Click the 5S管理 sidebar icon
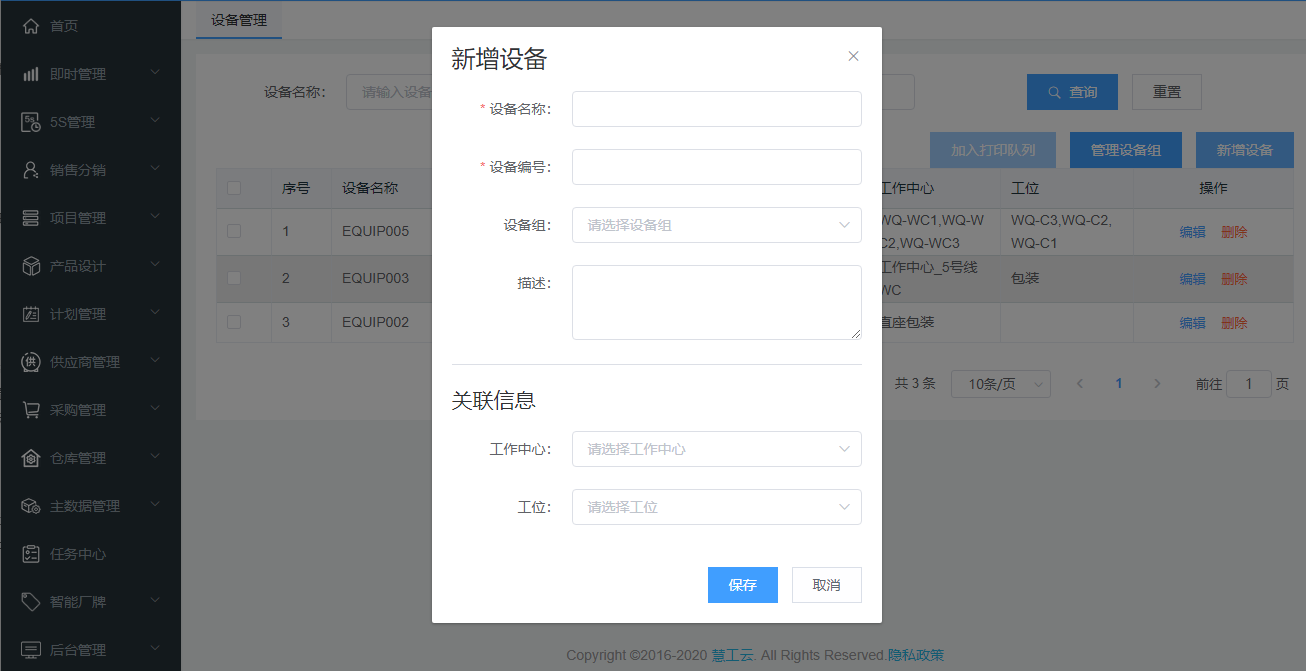The image size is (1306, 671). (31, 122)
